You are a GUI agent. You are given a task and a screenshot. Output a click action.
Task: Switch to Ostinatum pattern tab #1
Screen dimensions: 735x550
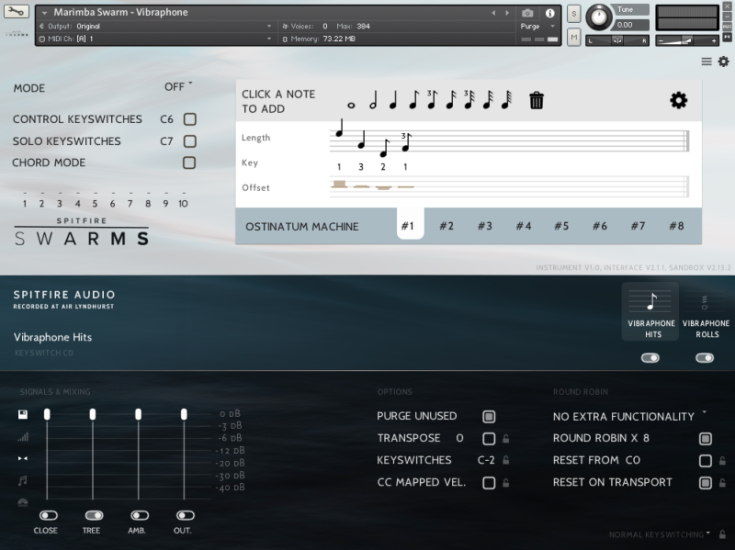[x=410, y=224]
